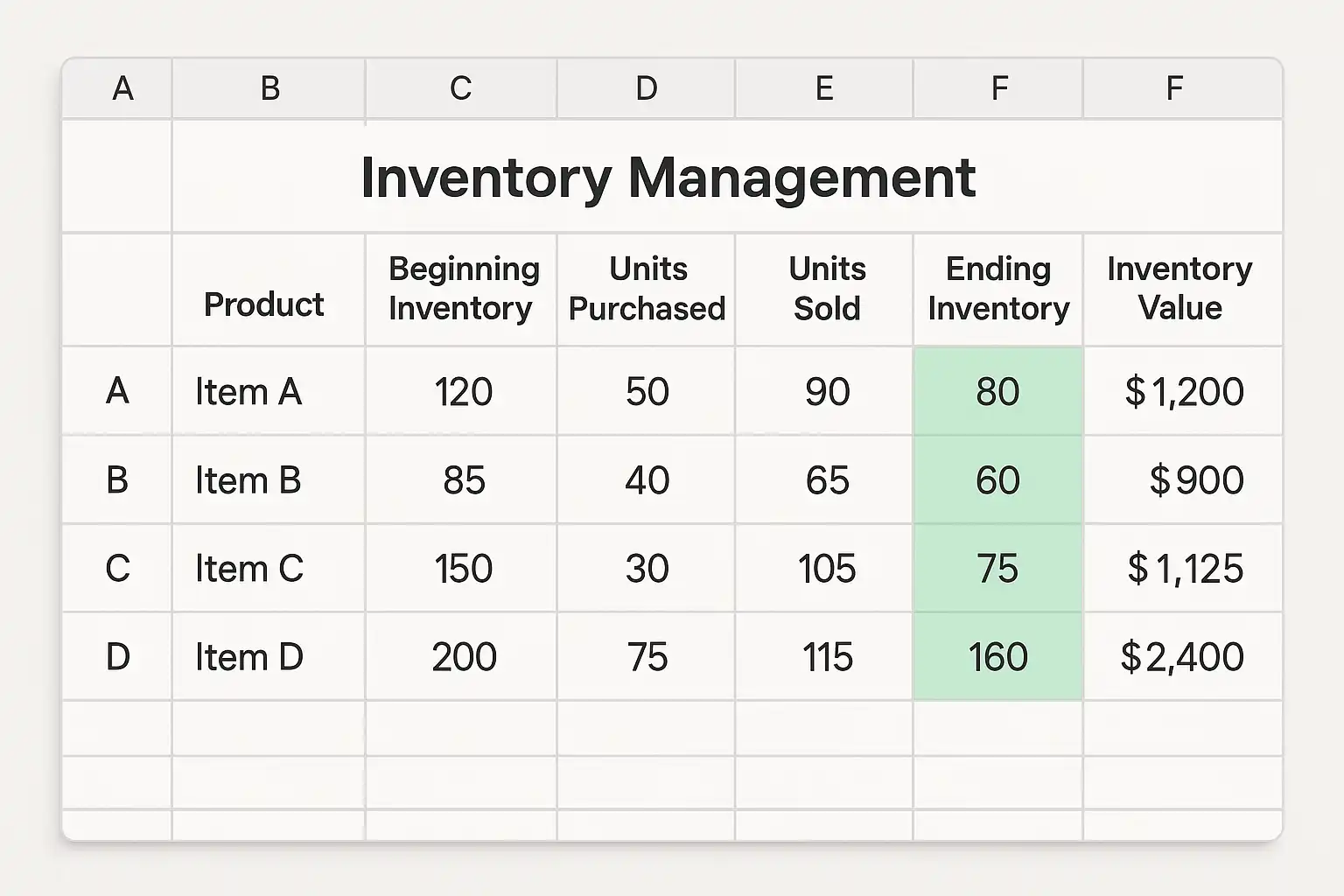The height and width of the screenshot is (896, 1344).
Task: Click the green ending inventory cell 160
Action: click(998, 657)
